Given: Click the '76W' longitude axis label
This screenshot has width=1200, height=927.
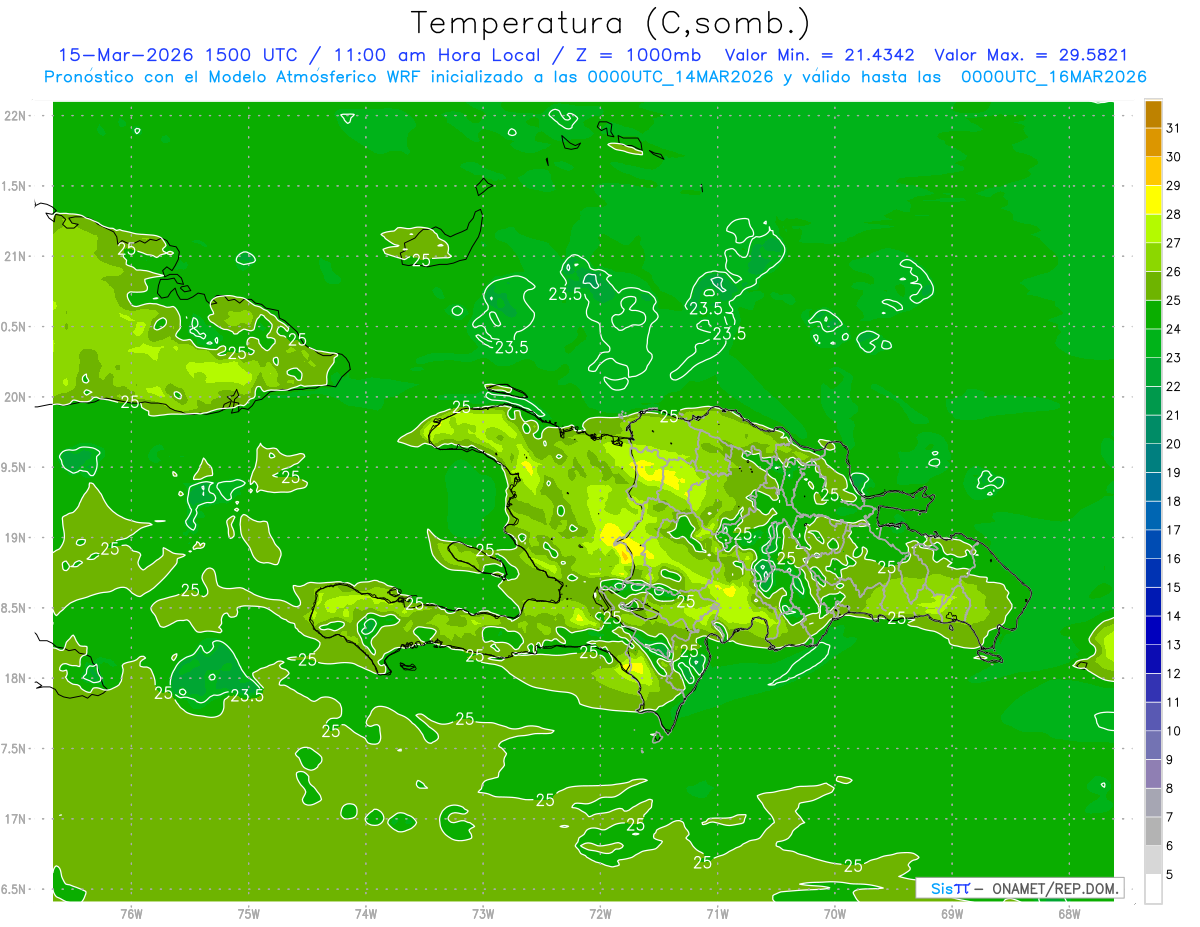Looking at the screenshot, I should click(x=130, y=914).
